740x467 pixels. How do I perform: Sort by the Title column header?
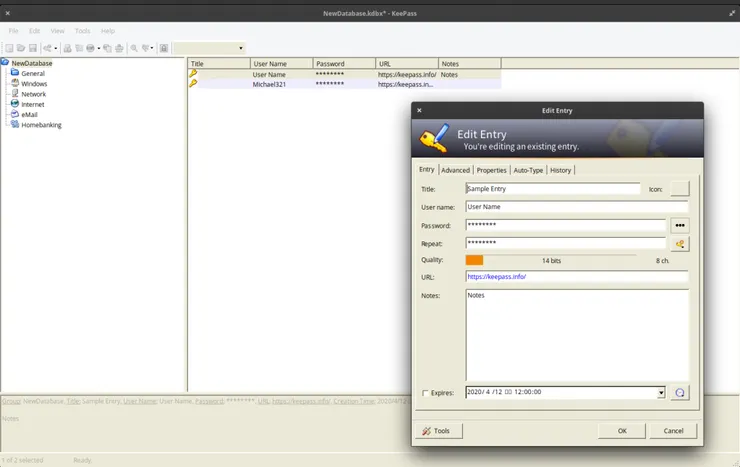click(219, 64)
